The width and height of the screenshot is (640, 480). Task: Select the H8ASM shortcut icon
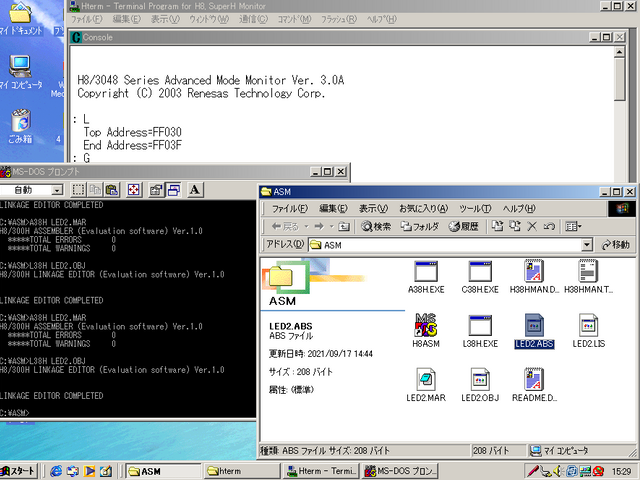tap(427, 329)
